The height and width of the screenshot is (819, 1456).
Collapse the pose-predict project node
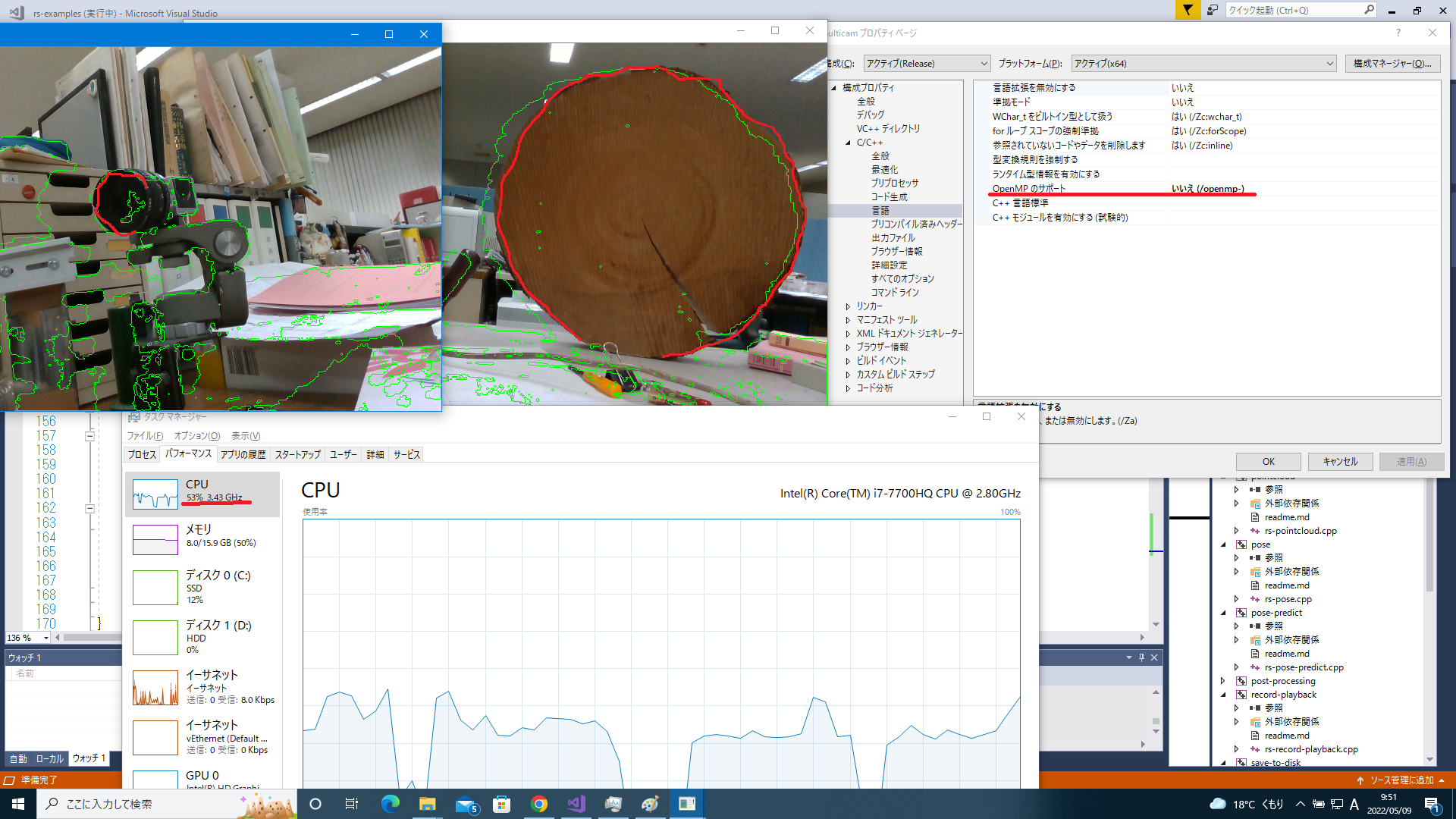1223,613
